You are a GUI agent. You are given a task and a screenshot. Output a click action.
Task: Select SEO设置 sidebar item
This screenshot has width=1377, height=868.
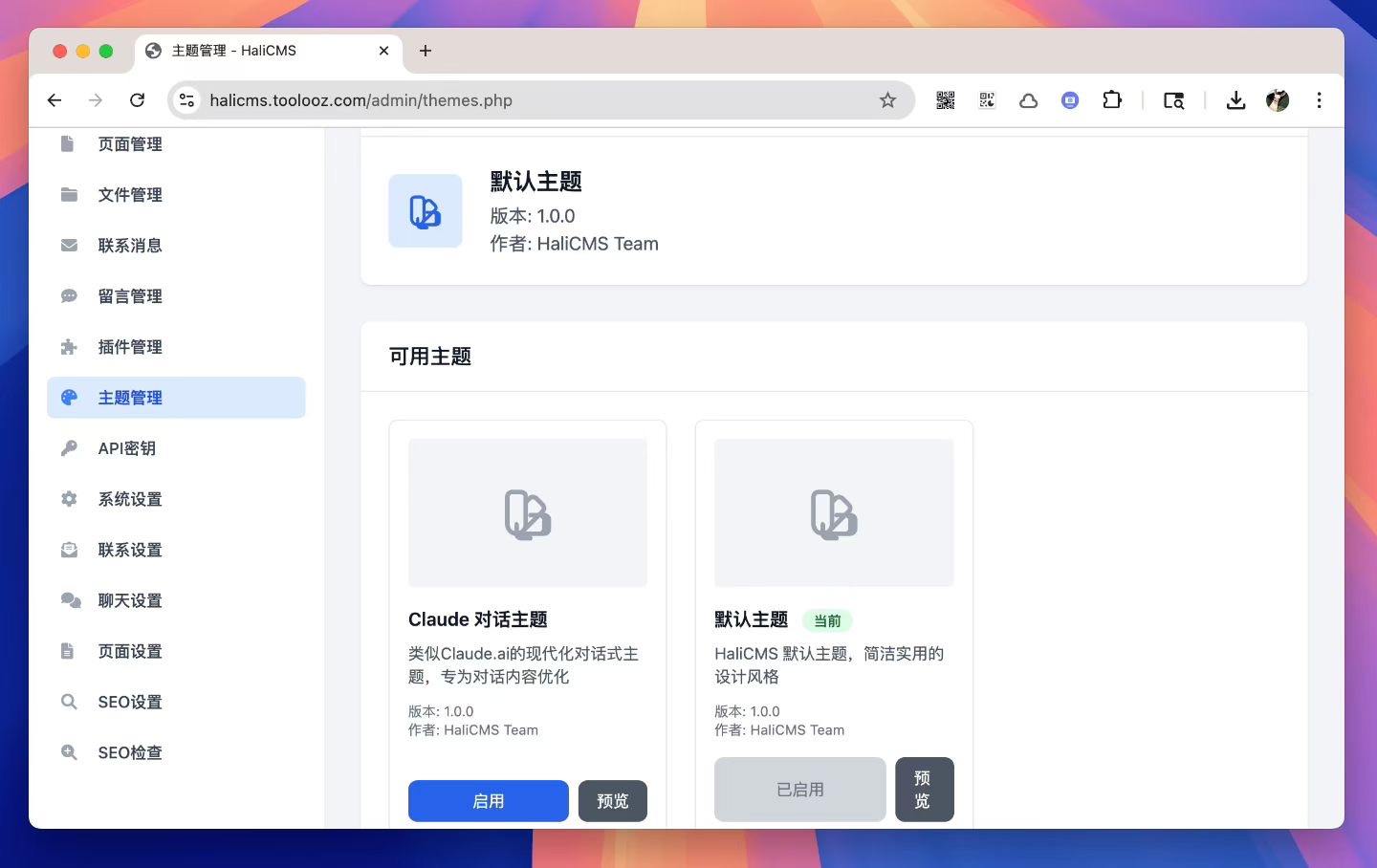pyautogui.click(x=130, y=702)
